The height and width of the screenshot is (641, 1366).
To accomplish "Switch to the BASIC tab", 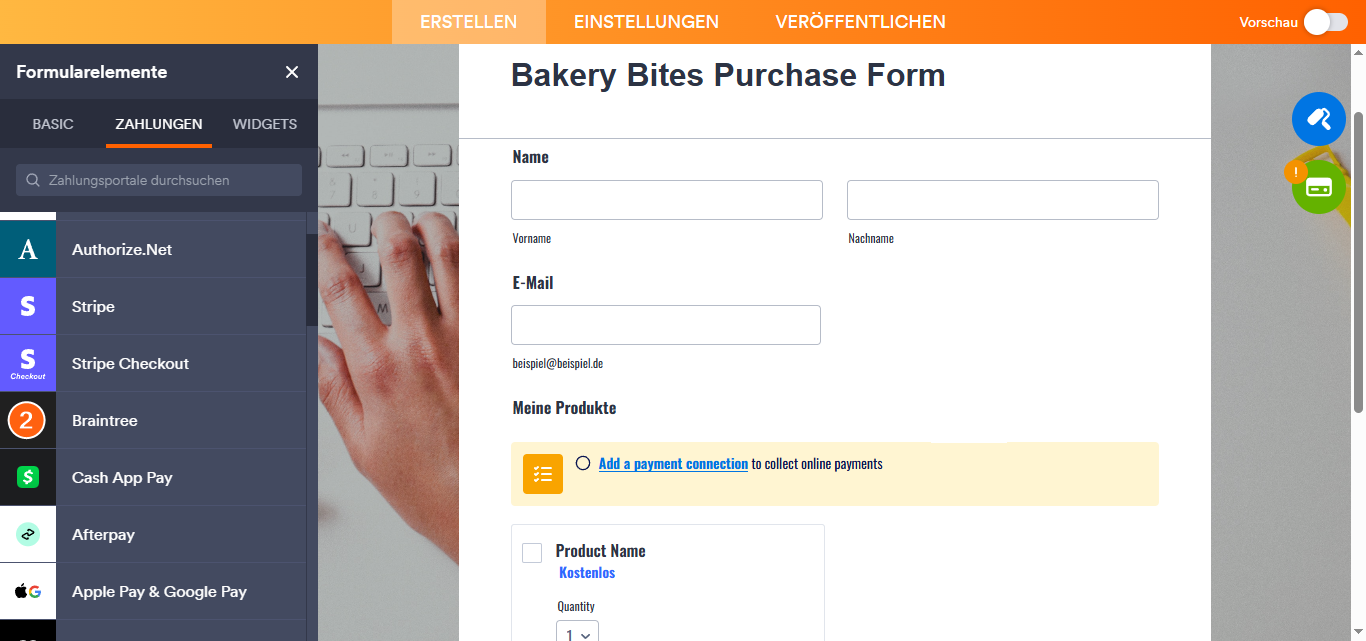I will click(53, 124).
